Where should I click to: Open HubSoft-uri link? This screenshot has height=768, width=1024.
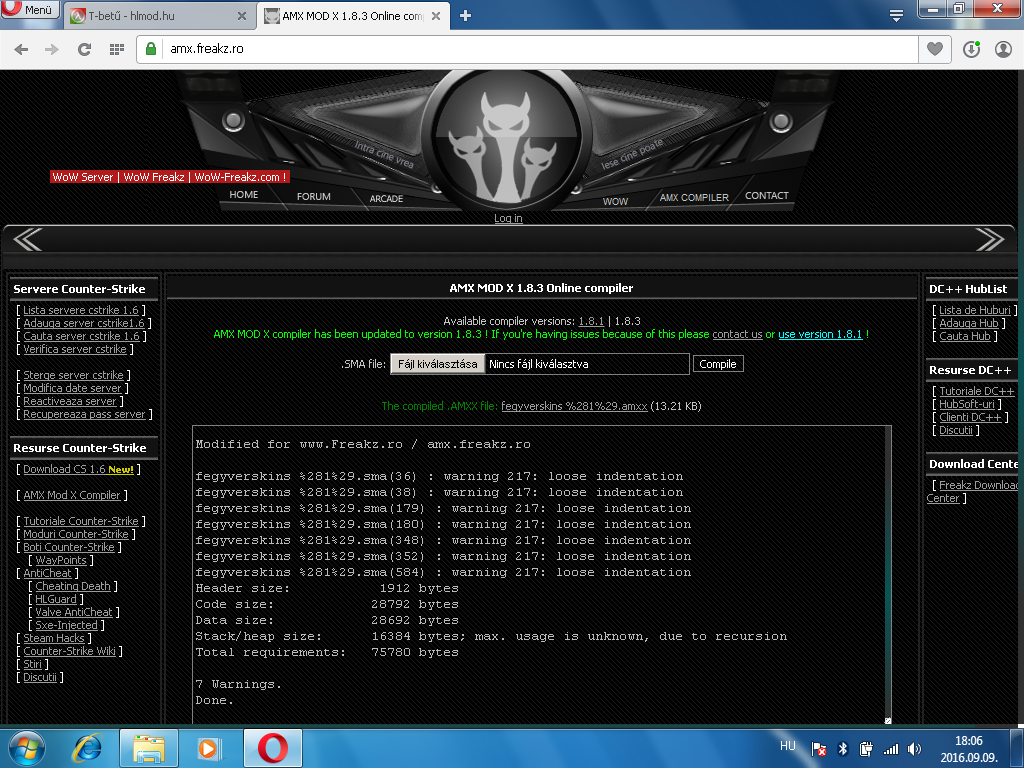(x=967, y=404)
